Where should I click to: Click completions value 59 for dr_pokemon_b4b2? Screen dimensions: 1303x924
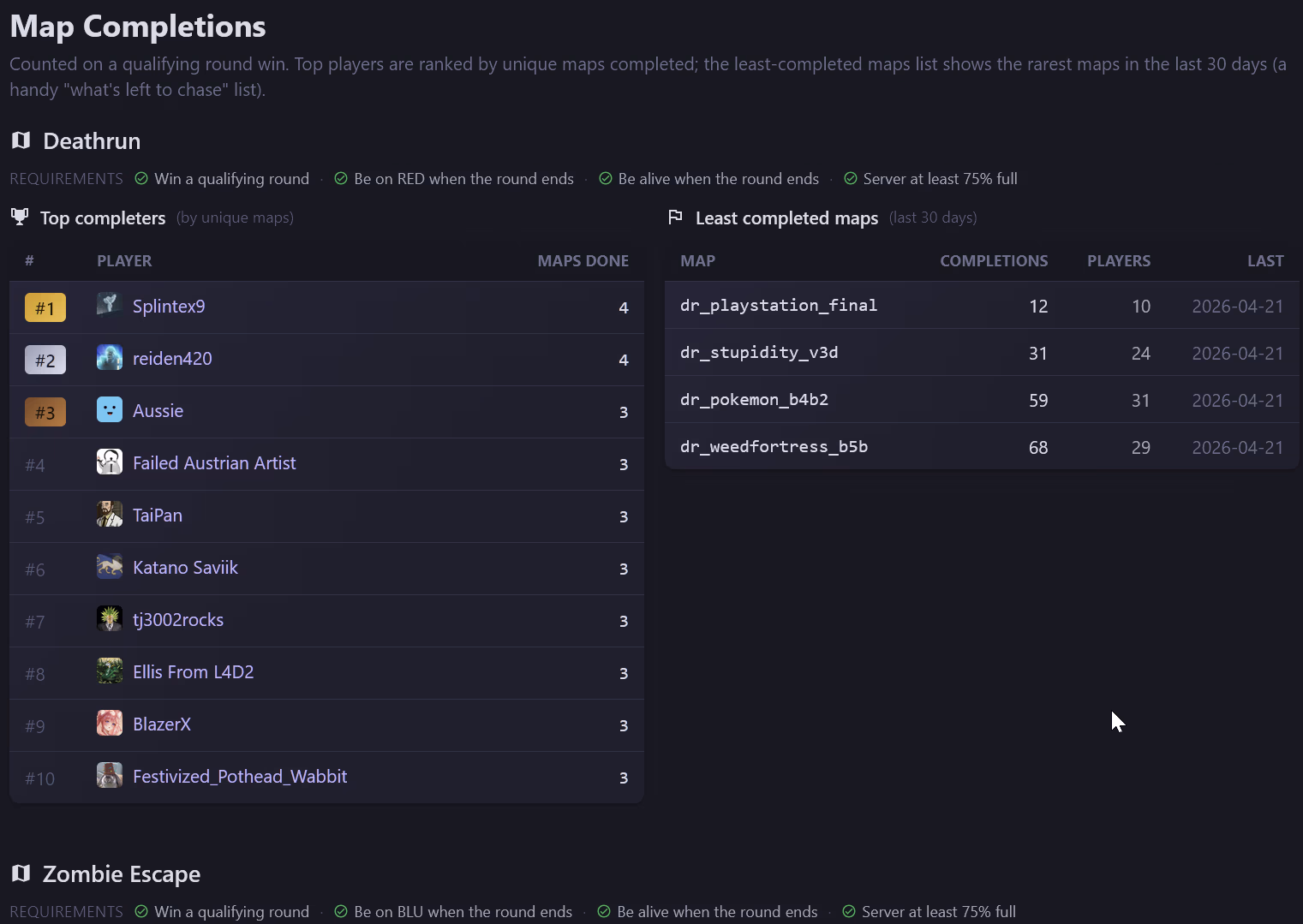pos(1038,400)
